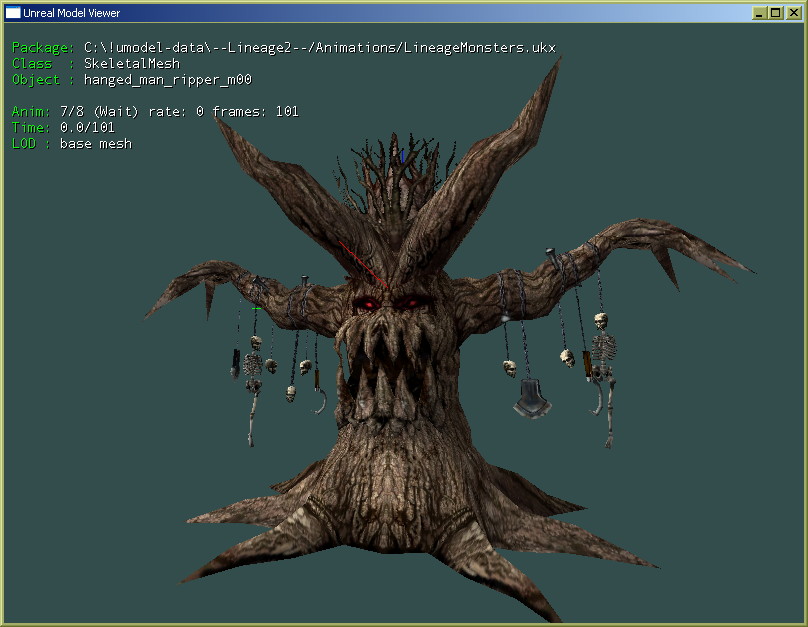The height and width of the screenshot is (627, 808).
Task: Click the Unreal Model Viewer title text
Action: tap(72, 13)
